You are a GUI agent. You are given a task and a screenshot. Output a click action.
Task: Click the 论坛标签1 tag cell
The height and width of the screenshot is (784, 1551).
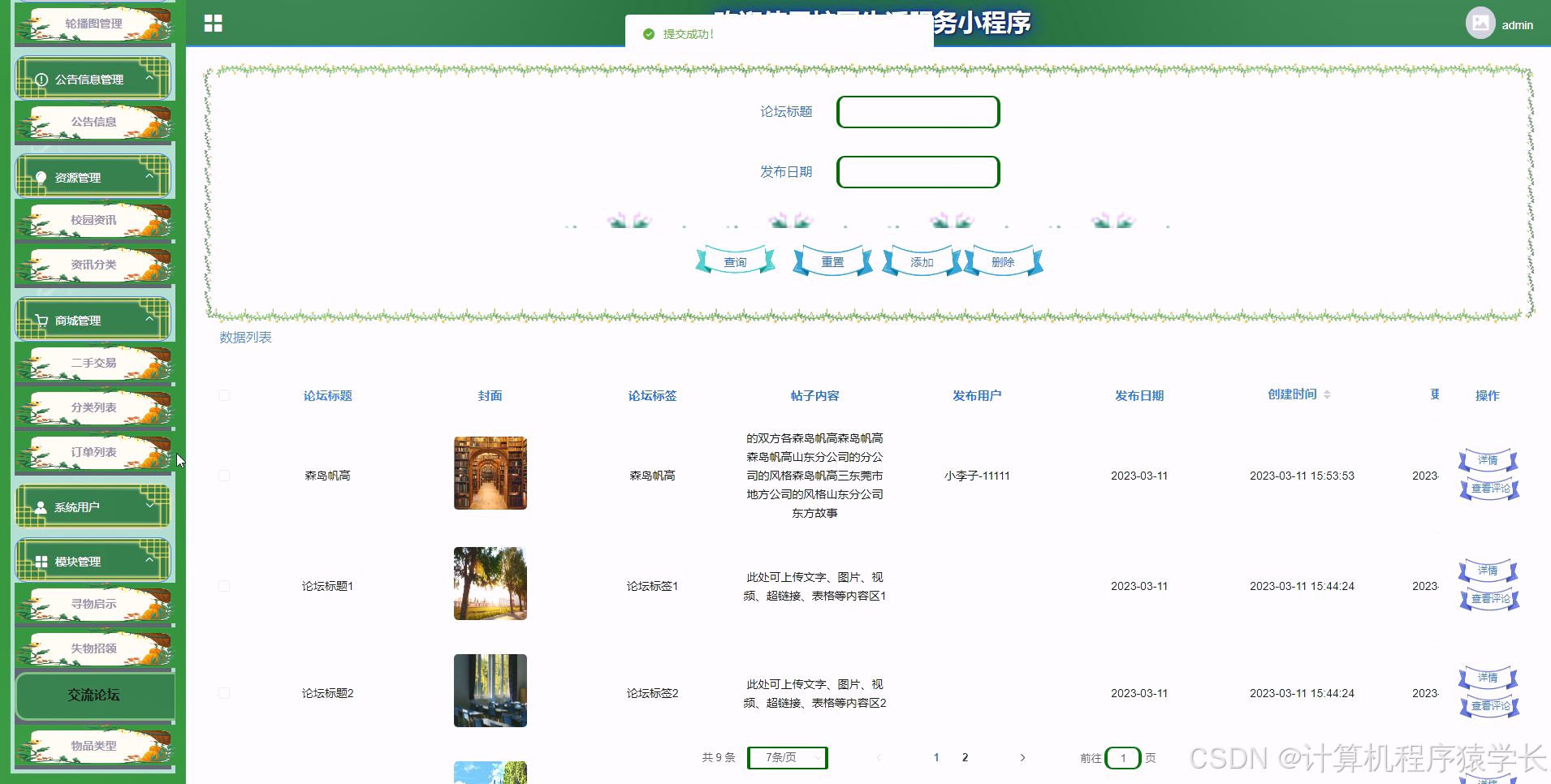point(652,586)
